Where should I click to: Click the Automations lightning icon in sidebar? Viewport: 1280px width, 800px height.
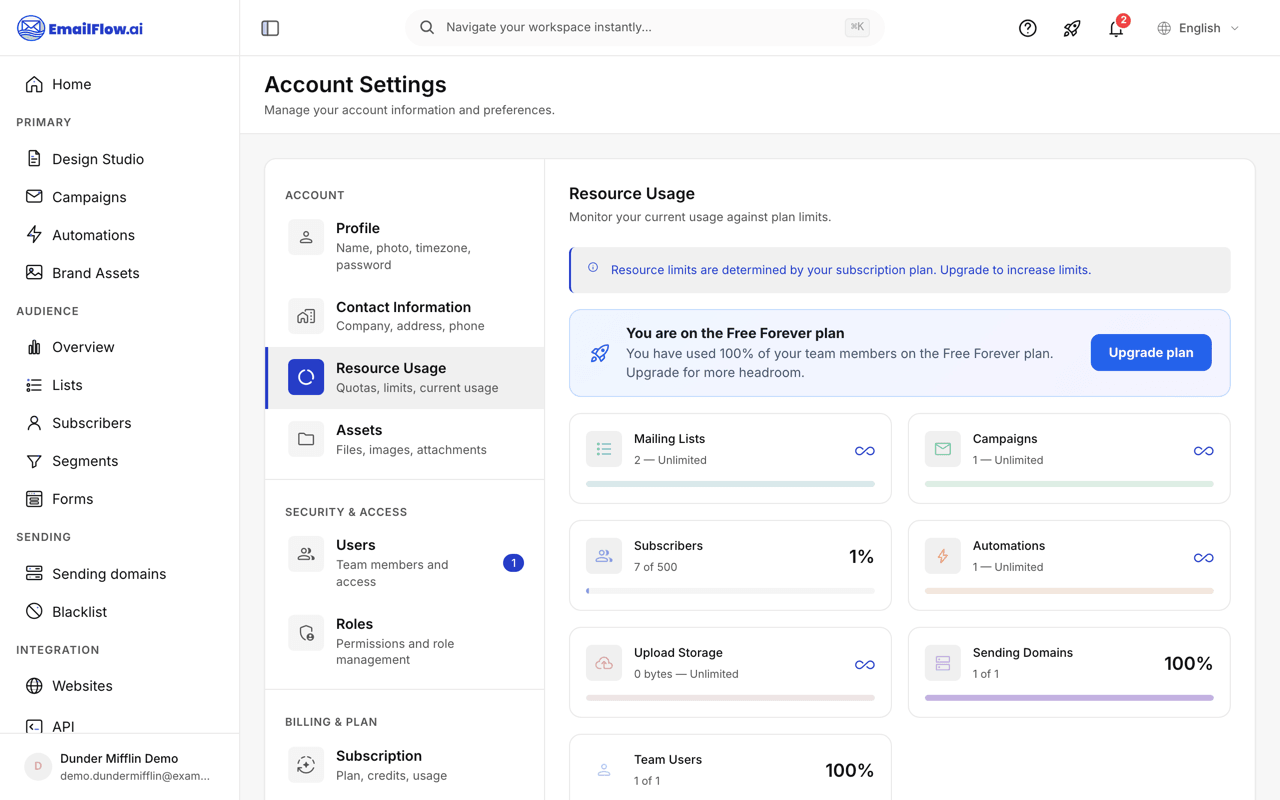(x=34, y=235)
